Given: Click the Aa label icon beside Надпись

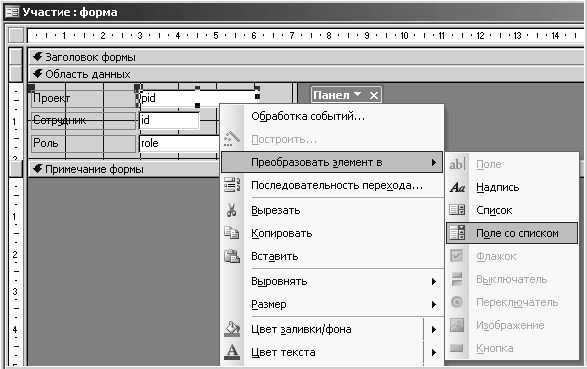Looking at the screenshot, I should [x=457, y=187].
